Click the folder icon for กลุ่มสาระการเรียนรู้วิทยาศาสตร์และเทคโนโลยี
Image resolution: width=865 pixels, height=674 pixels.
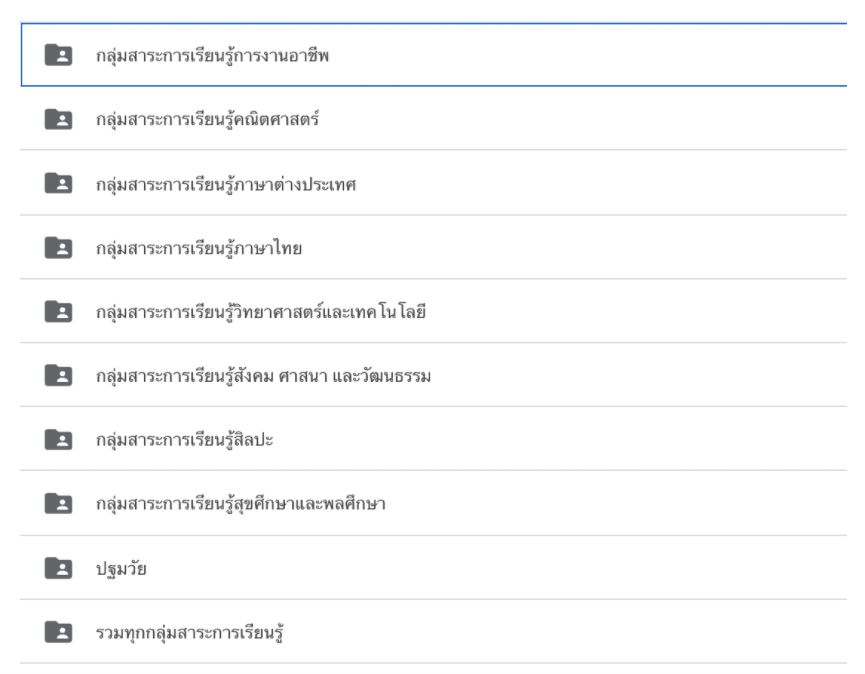pos(58,311)
